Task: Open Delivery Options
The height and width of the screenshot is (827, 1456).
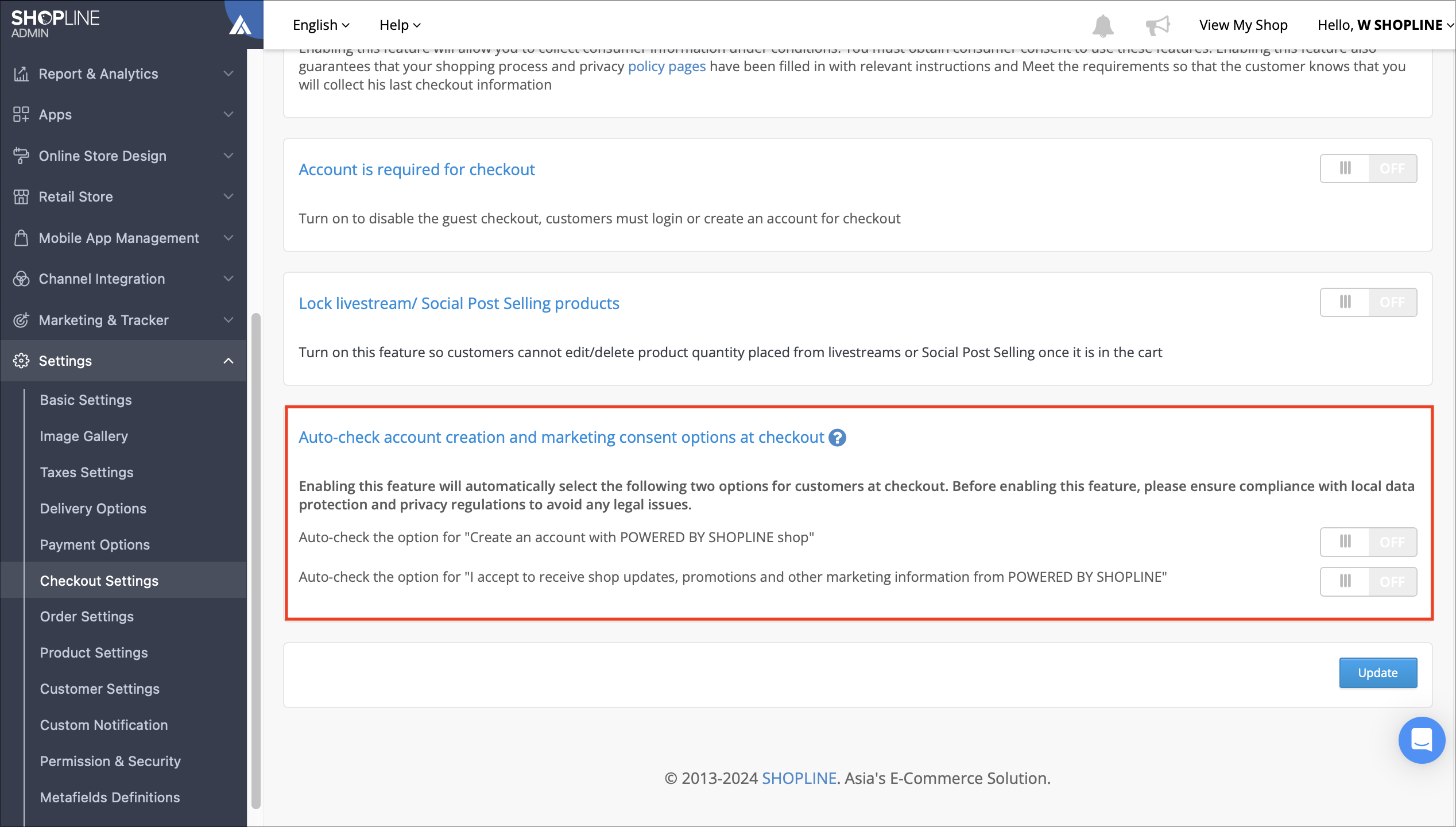Action: pos(93,508)
